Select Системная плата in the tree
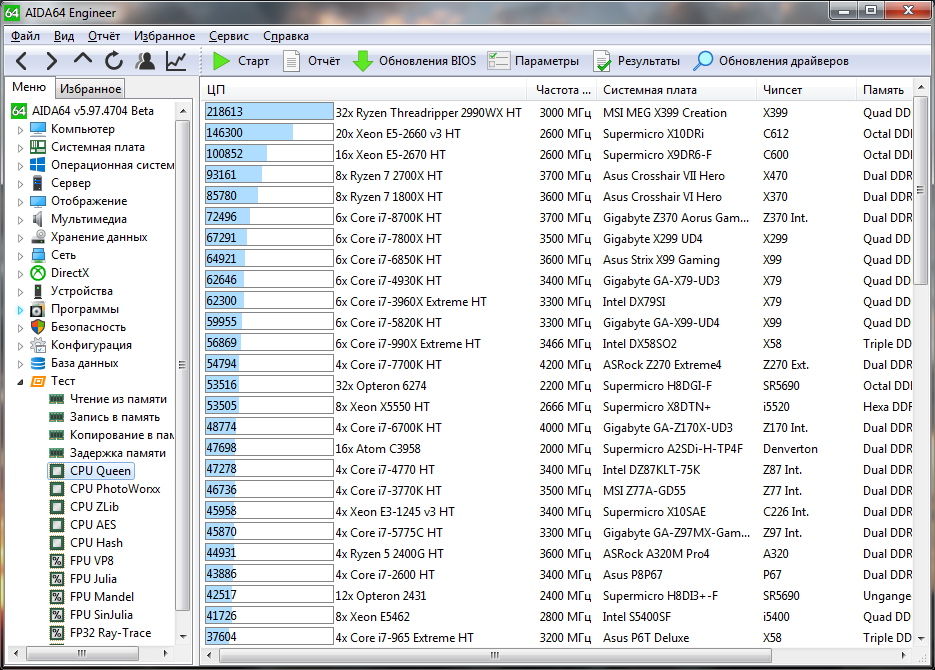The height and width of the screenshot is (670, 935). [x=98, y=147]
